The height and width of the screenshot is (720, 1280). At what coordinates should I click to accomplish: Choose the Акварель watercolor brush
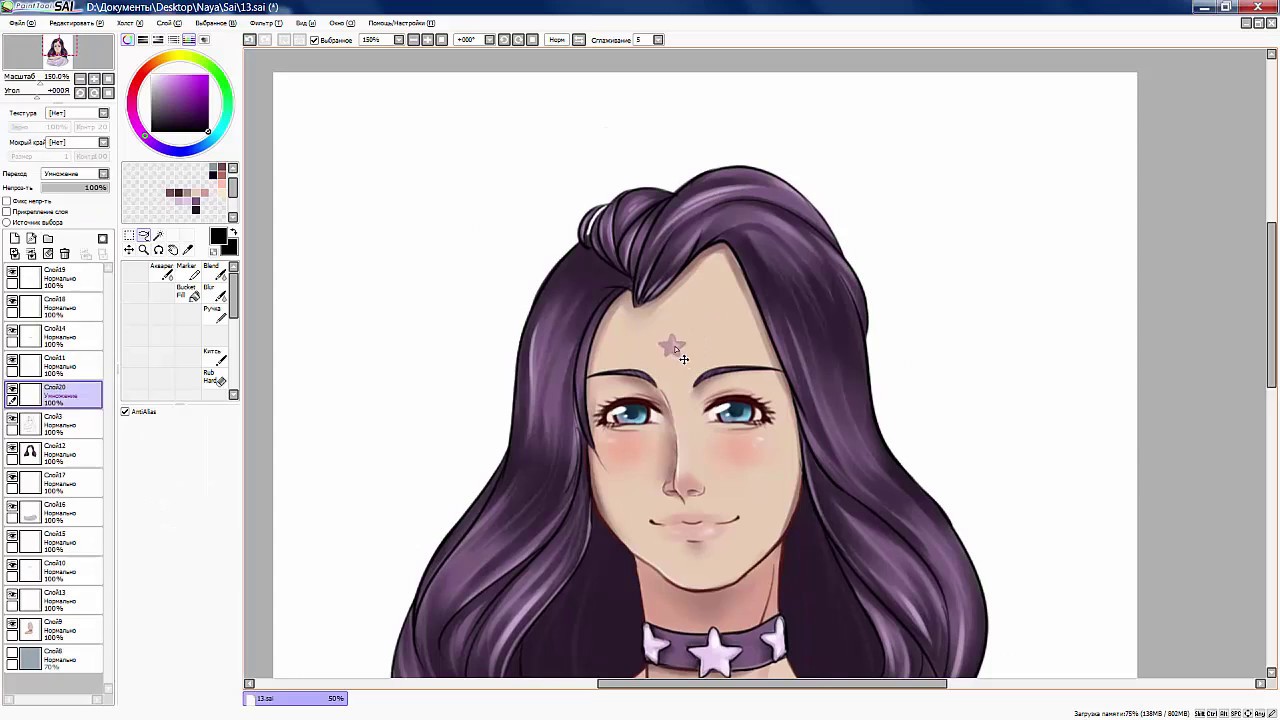[x=161, y=272]
